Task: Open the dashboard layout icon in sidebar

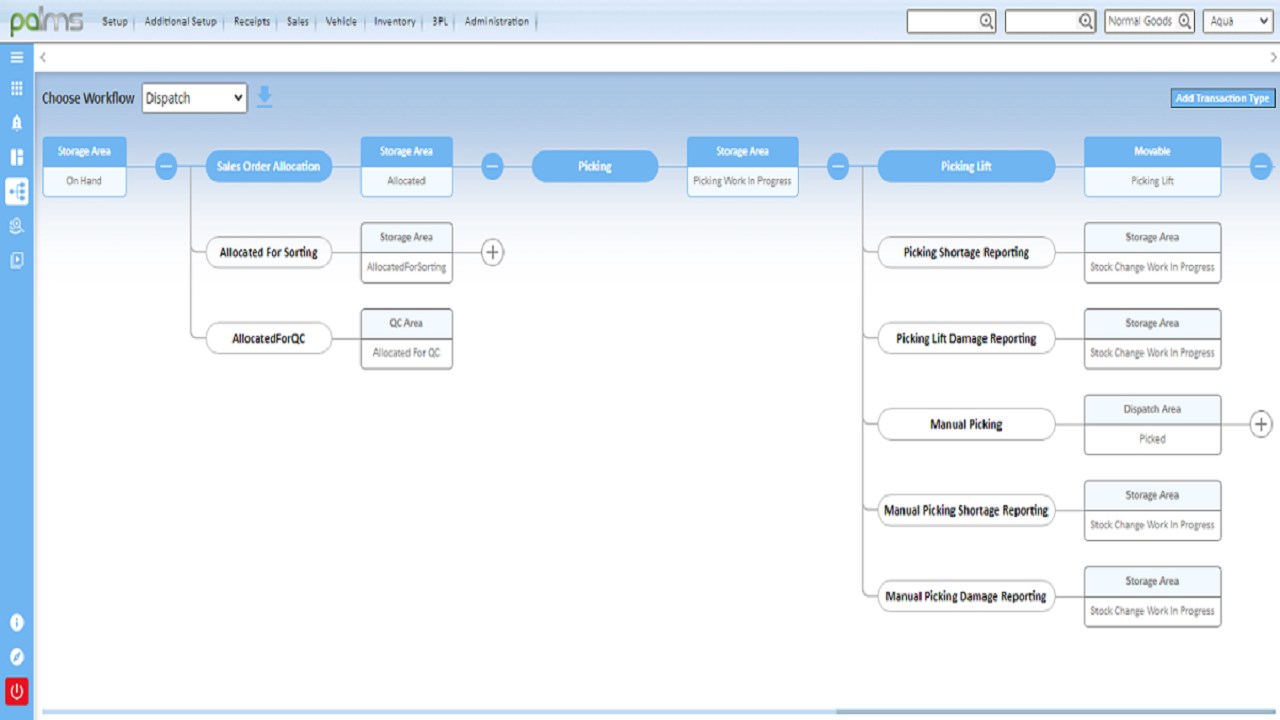Action: [x=16, y=157]
